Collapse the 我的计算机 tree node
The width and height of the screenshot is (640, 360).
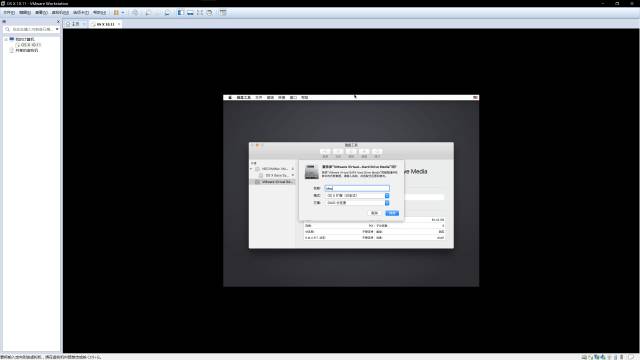[6, 39]
